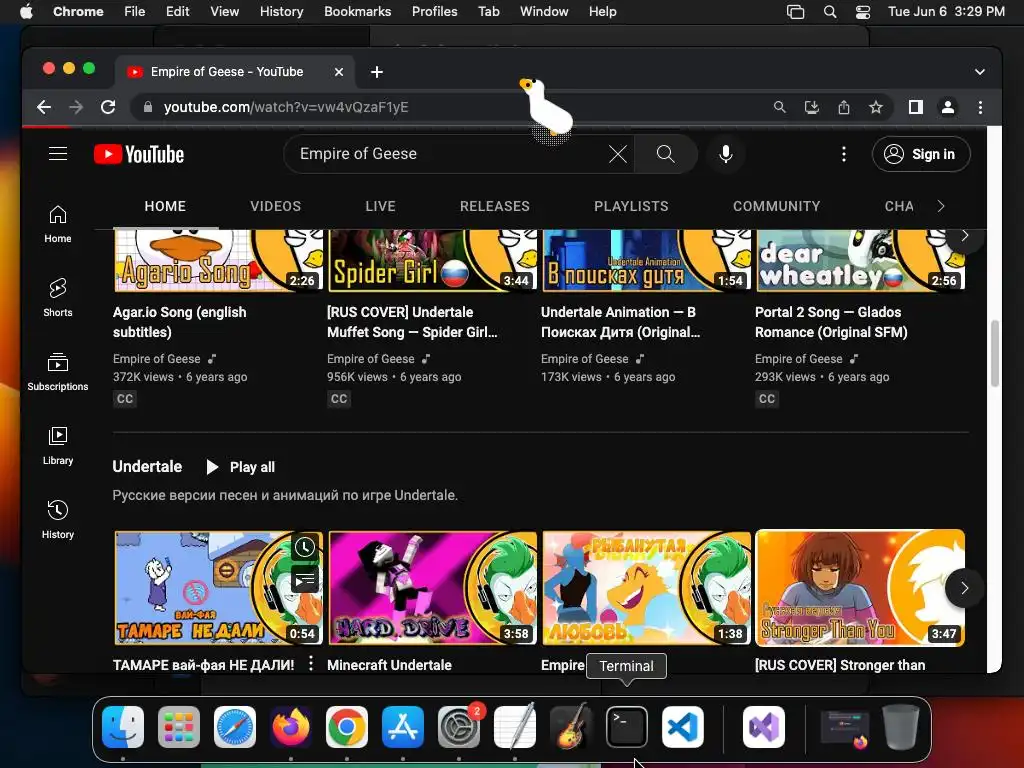Open Library in the sidebar

tap(57, 445)
